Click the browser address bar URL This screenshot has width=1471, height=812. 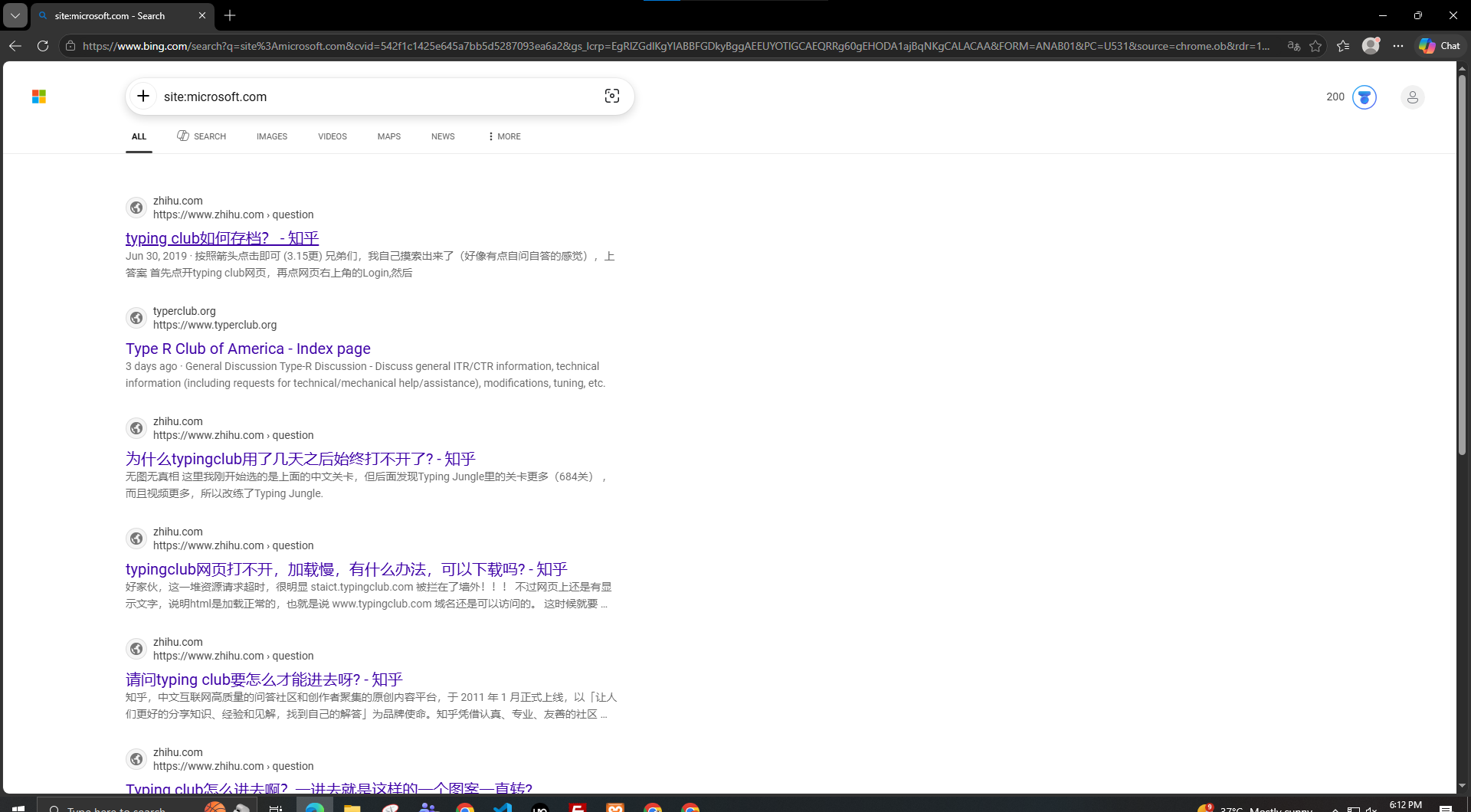(x=676, y=46)
